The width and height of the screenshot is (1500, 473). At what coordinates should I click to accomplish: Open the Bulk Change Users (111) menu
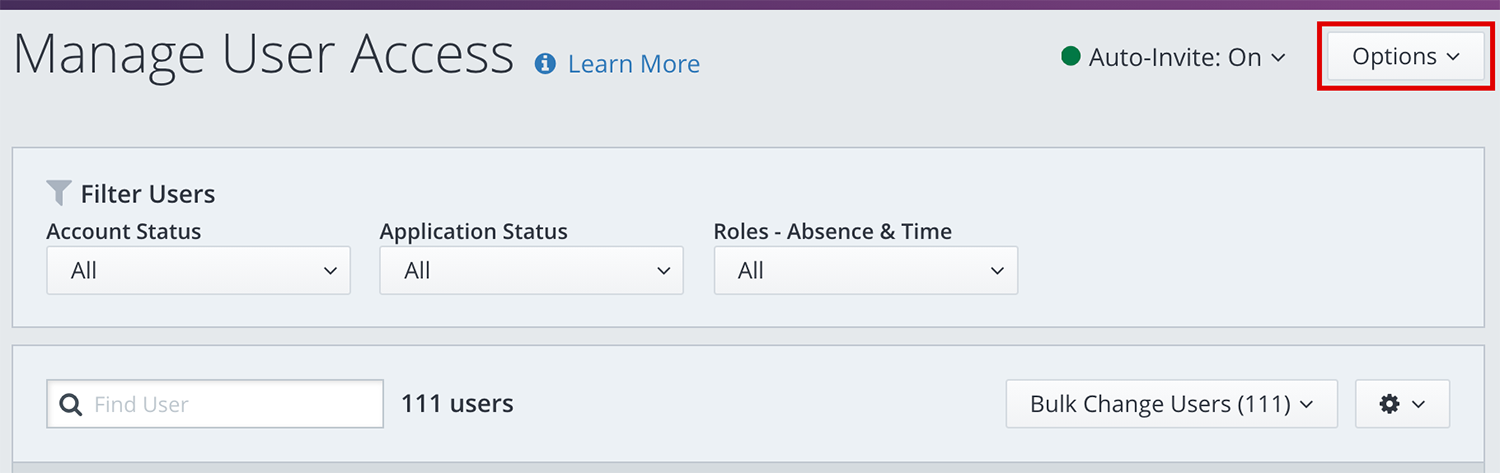tap(1171, 404)
